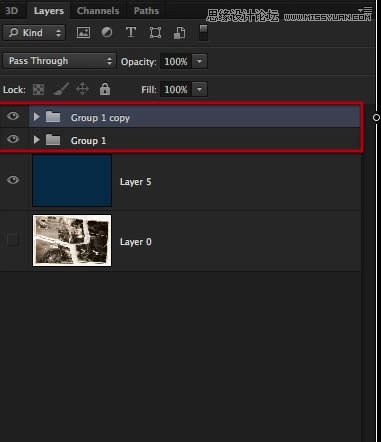
Task: Select the Group 1 copy layer name
Action: pyautogui.click(x=100, y=118)
